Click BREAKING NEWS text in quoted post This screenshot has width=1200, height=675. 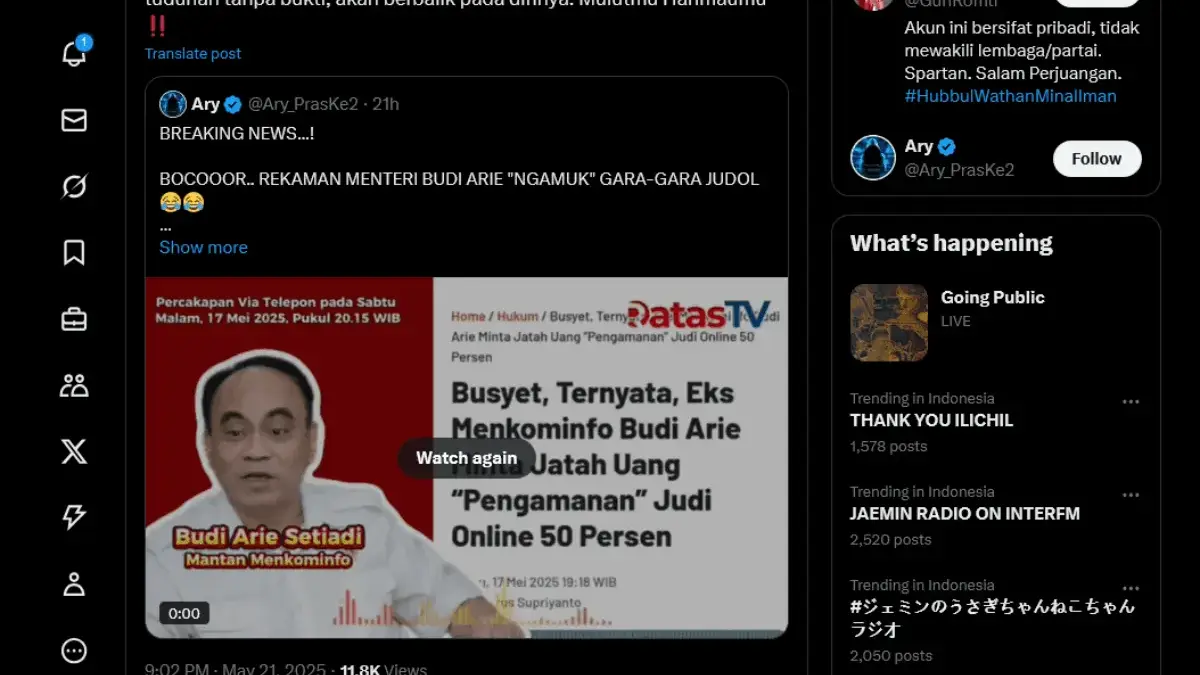coord(237,133)
